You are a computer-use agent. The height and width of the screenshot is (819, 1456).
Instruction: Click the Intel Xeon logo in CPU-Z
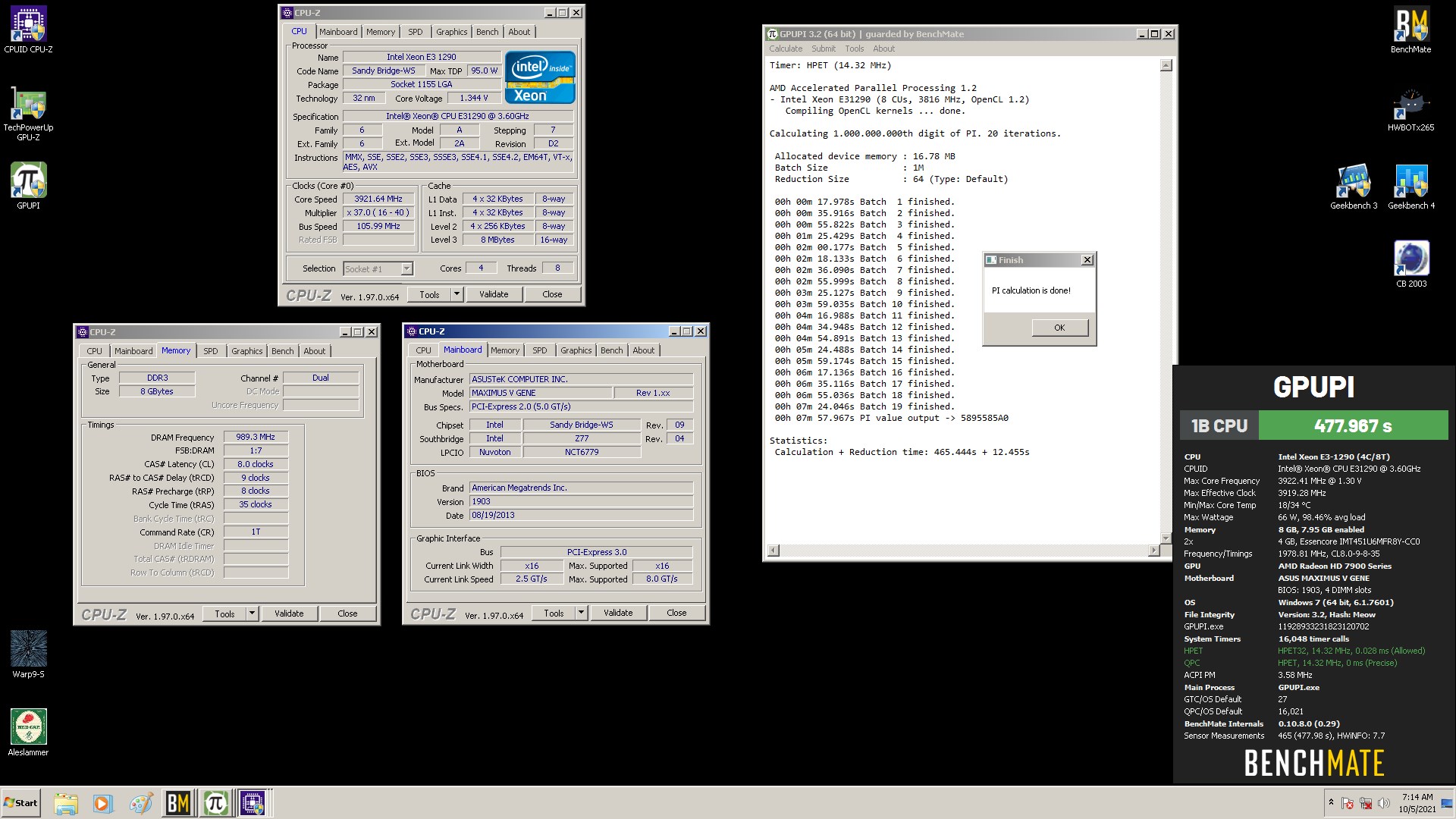(540, 77)
